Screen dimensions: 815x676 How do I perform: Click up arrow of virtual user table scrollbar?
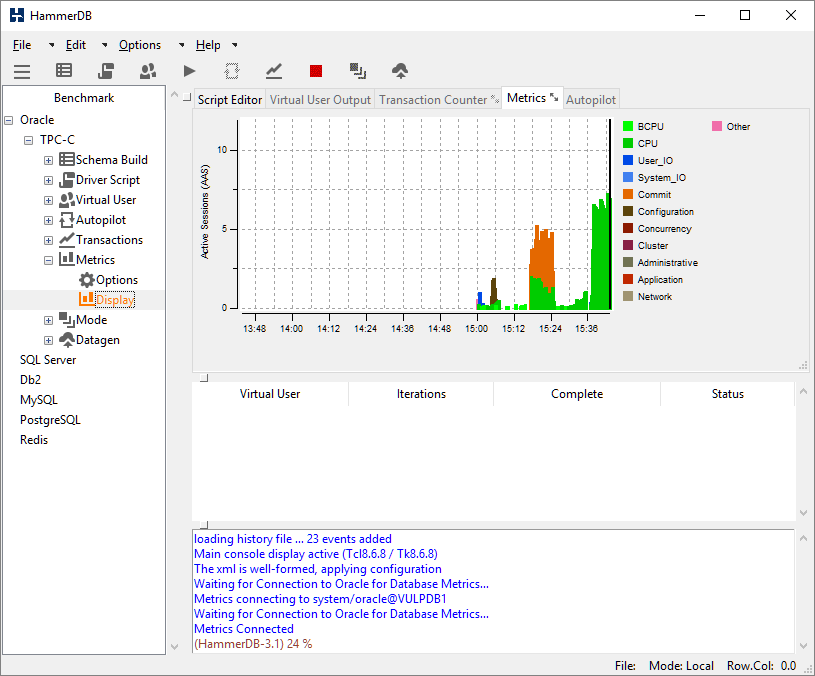(803, 391)
